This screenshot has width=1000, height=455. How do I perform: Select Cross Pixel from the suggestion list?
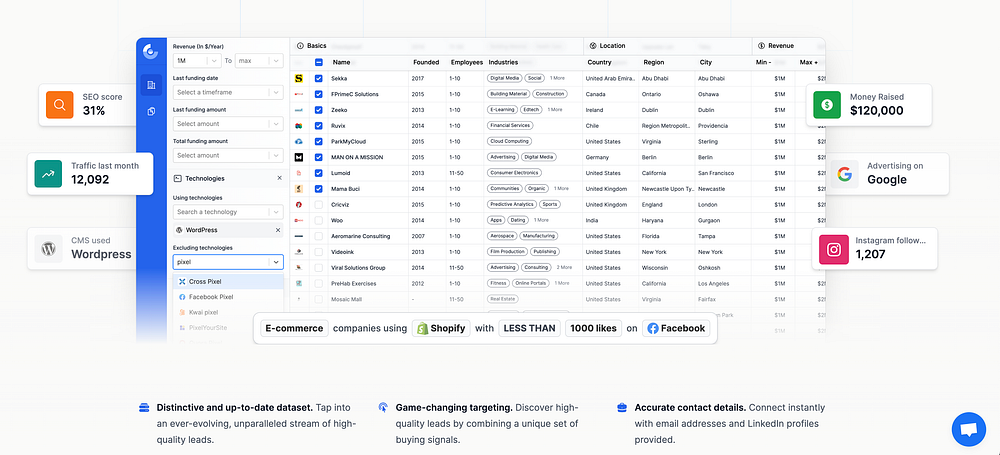pyautogui.click(x=228, y=281)
